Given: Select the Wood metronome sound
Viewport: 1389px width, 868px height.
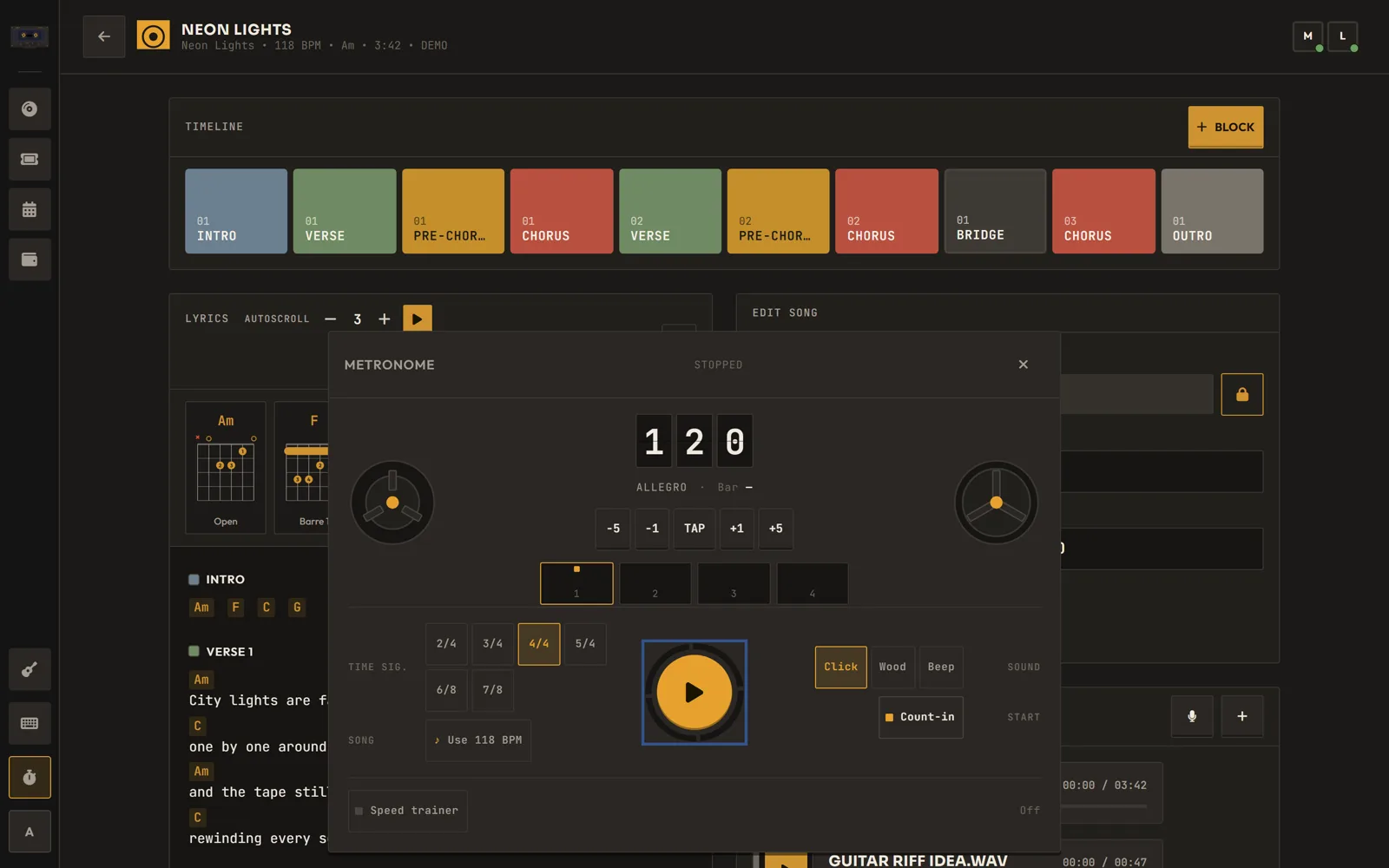Looking at the screenshot, I should pyautogui.click(x=892, y=667).
